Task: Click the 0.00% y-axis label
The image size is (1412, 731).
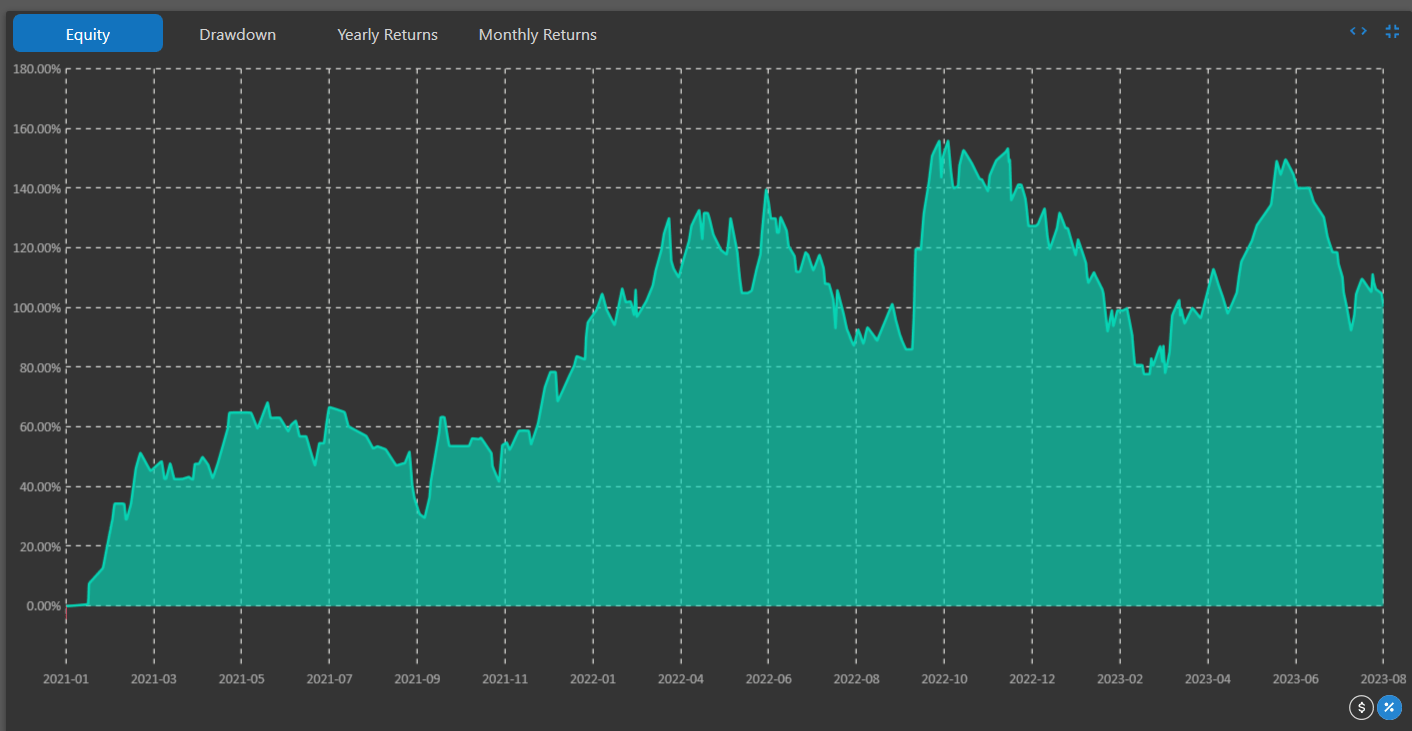Action: [42, 606]
